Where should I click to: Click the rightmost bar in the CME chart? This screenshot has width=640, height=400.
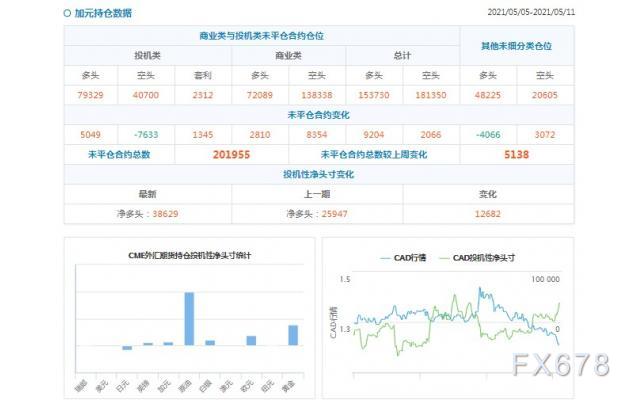click(293, 335)
